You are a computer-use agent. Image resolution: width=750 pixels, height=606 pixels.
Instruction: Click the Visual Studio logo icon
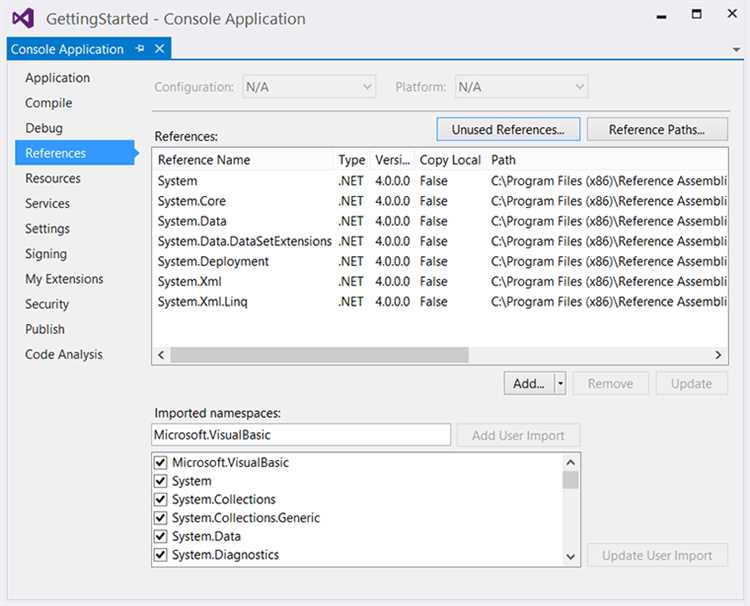pos(23,19)
